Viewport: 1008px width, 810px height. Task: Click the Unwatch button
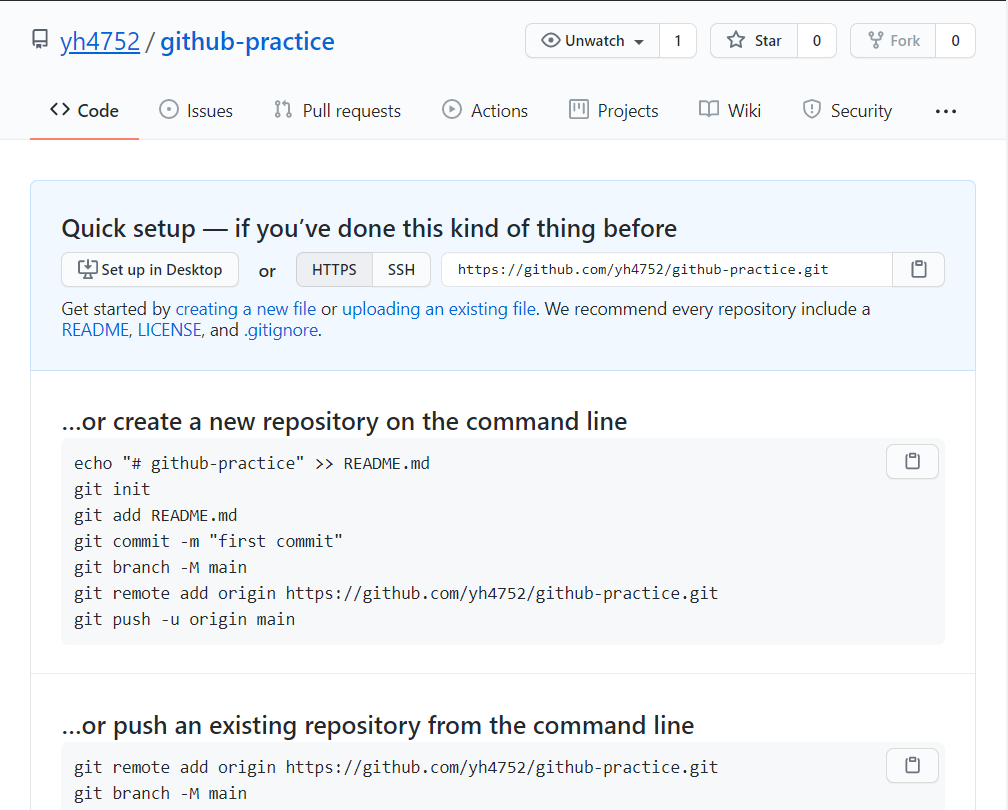(593, 40)
